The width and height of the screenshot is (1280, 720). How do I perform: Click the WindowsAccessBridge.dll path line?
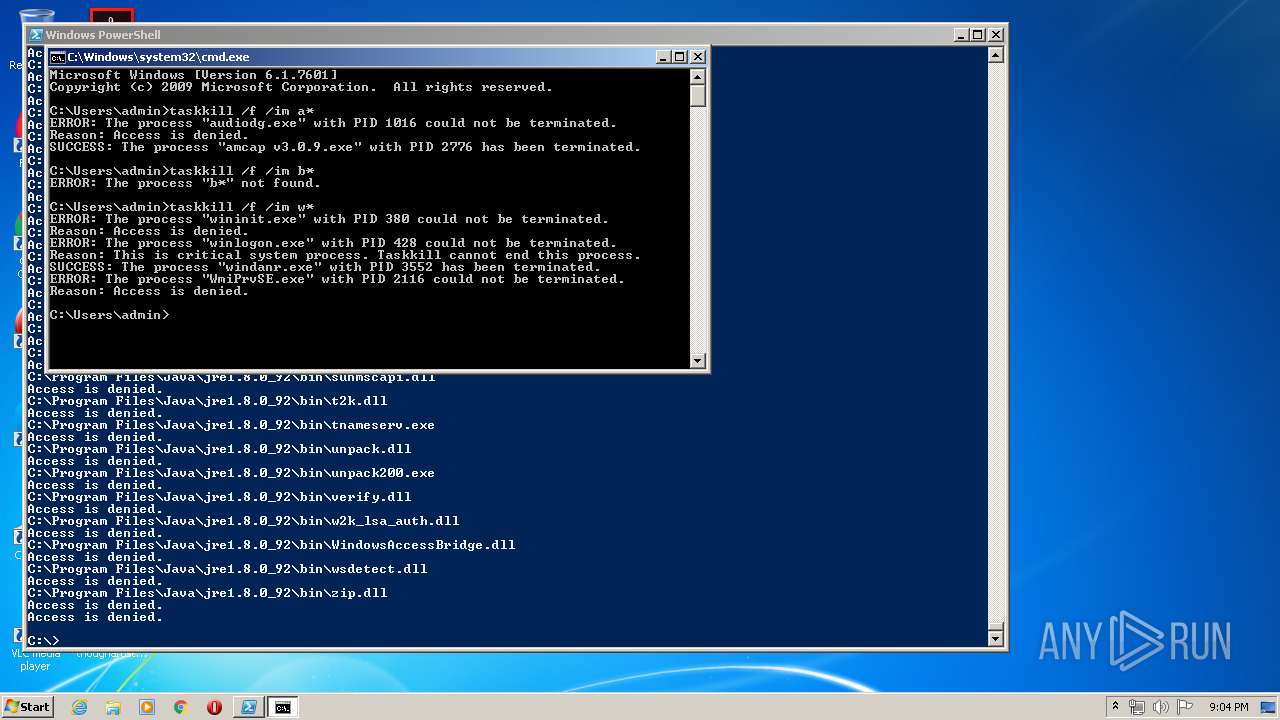pyautogui.click(x=271, y=545)
